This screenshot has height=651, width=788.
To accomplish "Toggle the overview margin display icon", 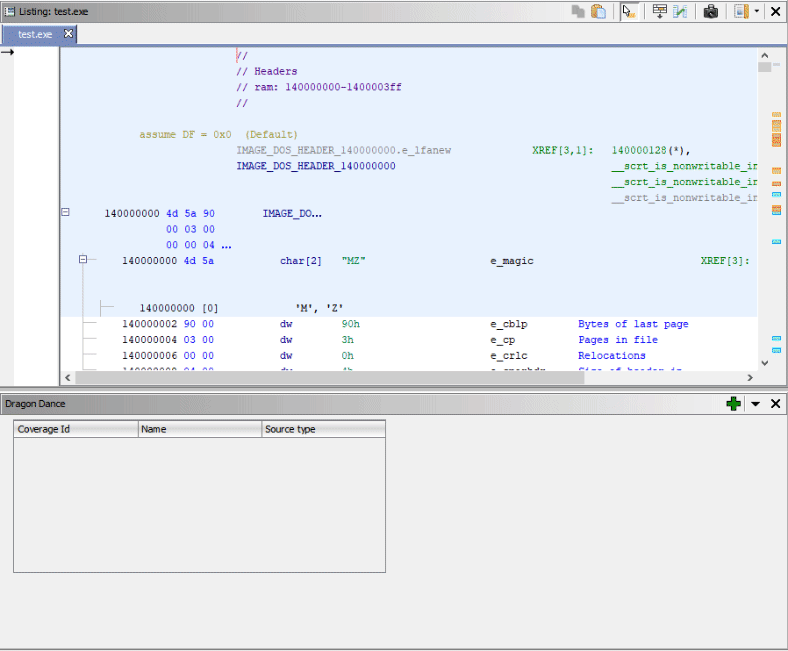I will click(x=741, y=11).
